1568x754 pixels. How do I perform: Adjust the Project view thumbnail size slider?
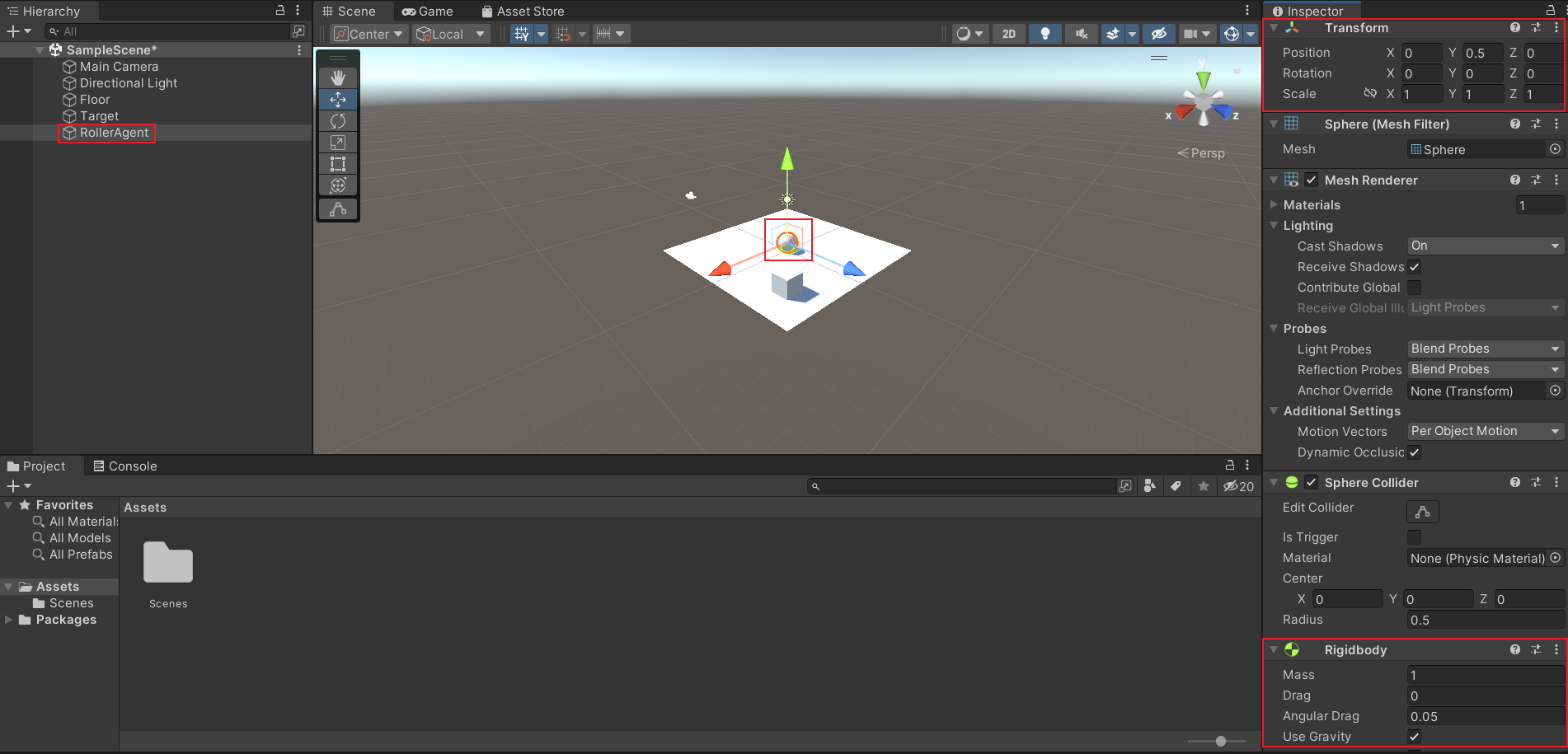(x=1220, y=741)
